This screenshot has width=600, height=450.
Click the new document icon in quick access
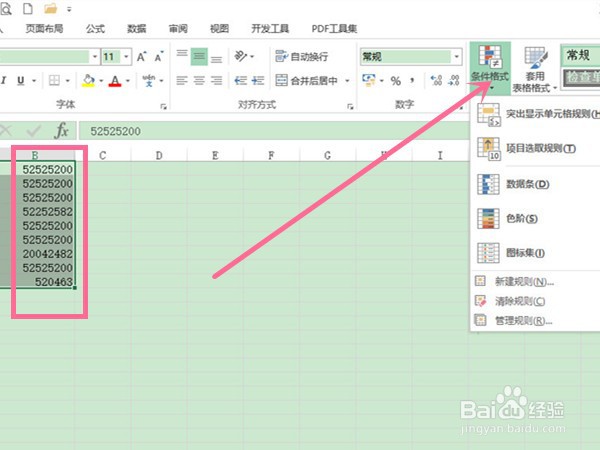click(x=28, y=8)
